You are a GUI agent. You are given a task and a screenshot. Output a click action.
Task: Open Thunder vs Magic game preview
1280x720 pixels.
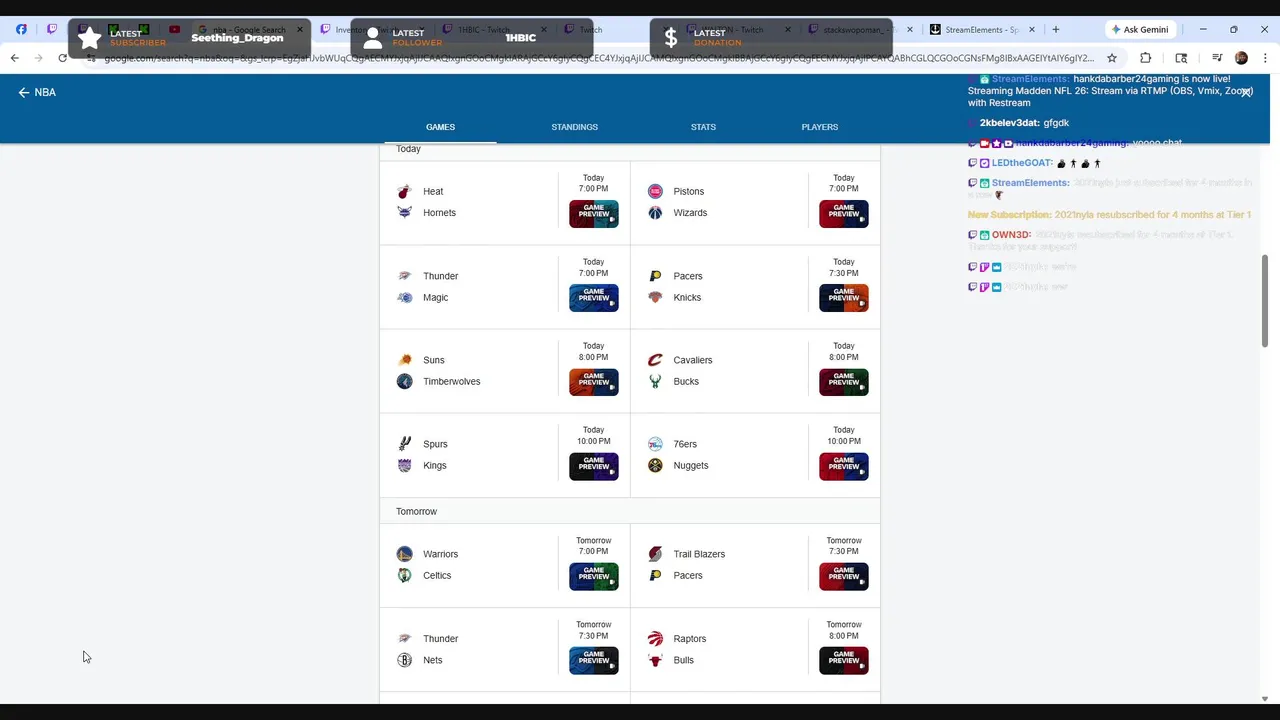click(594, 298)
